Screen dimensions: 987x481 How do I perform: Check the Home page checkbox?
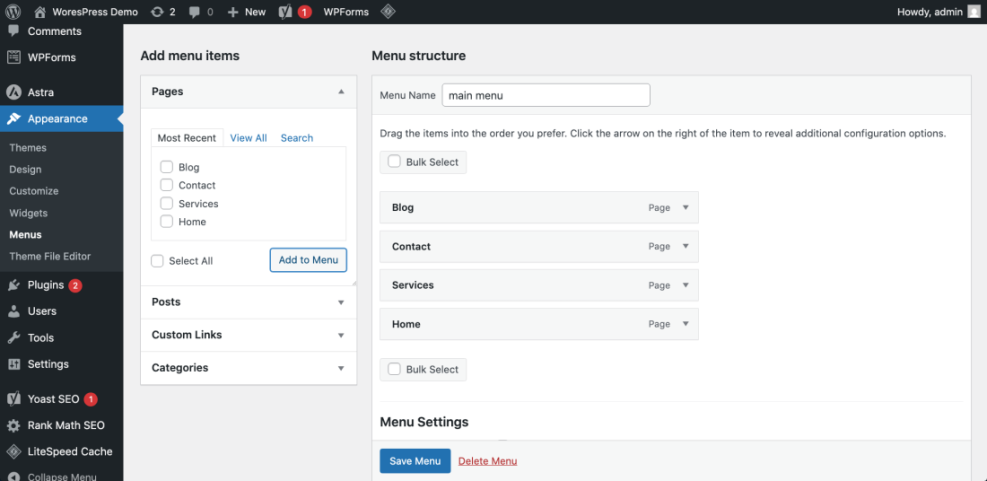[x=166, y=222]
